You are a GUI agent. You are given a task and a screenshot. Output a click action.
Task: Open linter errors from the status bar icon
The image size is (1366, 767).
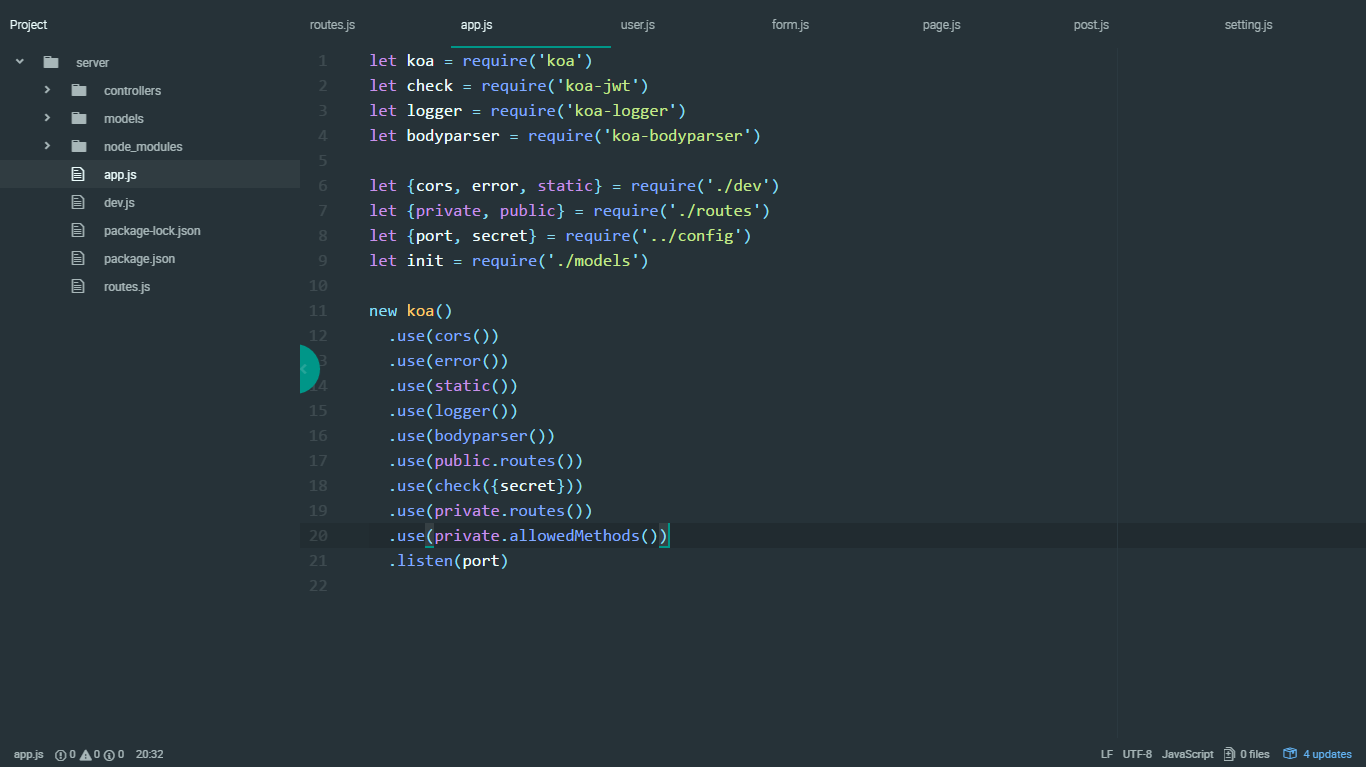click(60, 755)
